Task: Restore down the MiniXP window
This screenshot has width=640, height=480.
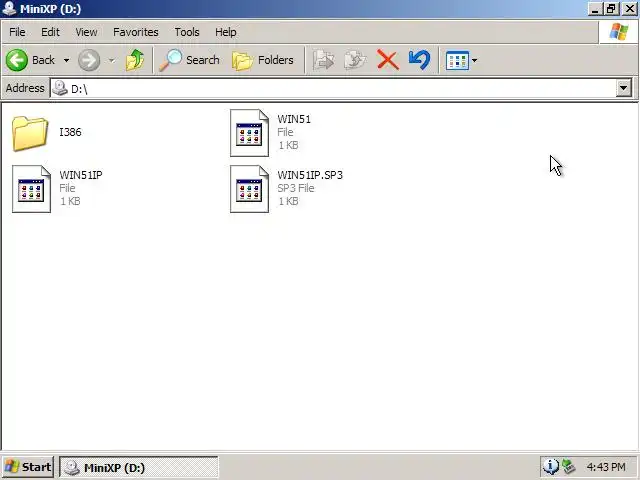Action: click(611, 9)
